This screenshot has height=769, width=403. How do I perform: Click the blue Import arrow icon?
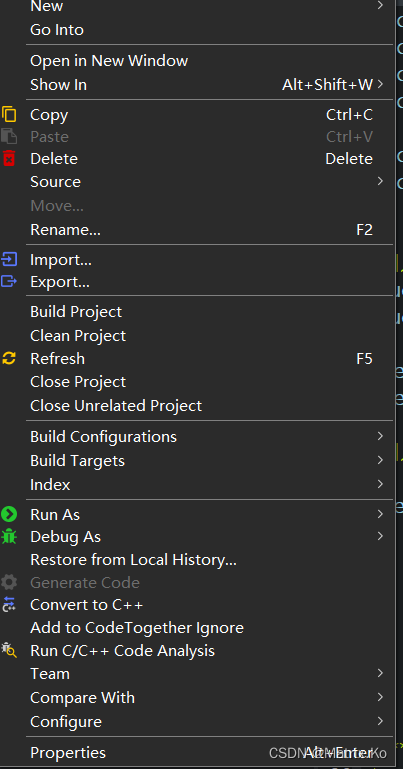pyautogui.click(x=9, y=259)
